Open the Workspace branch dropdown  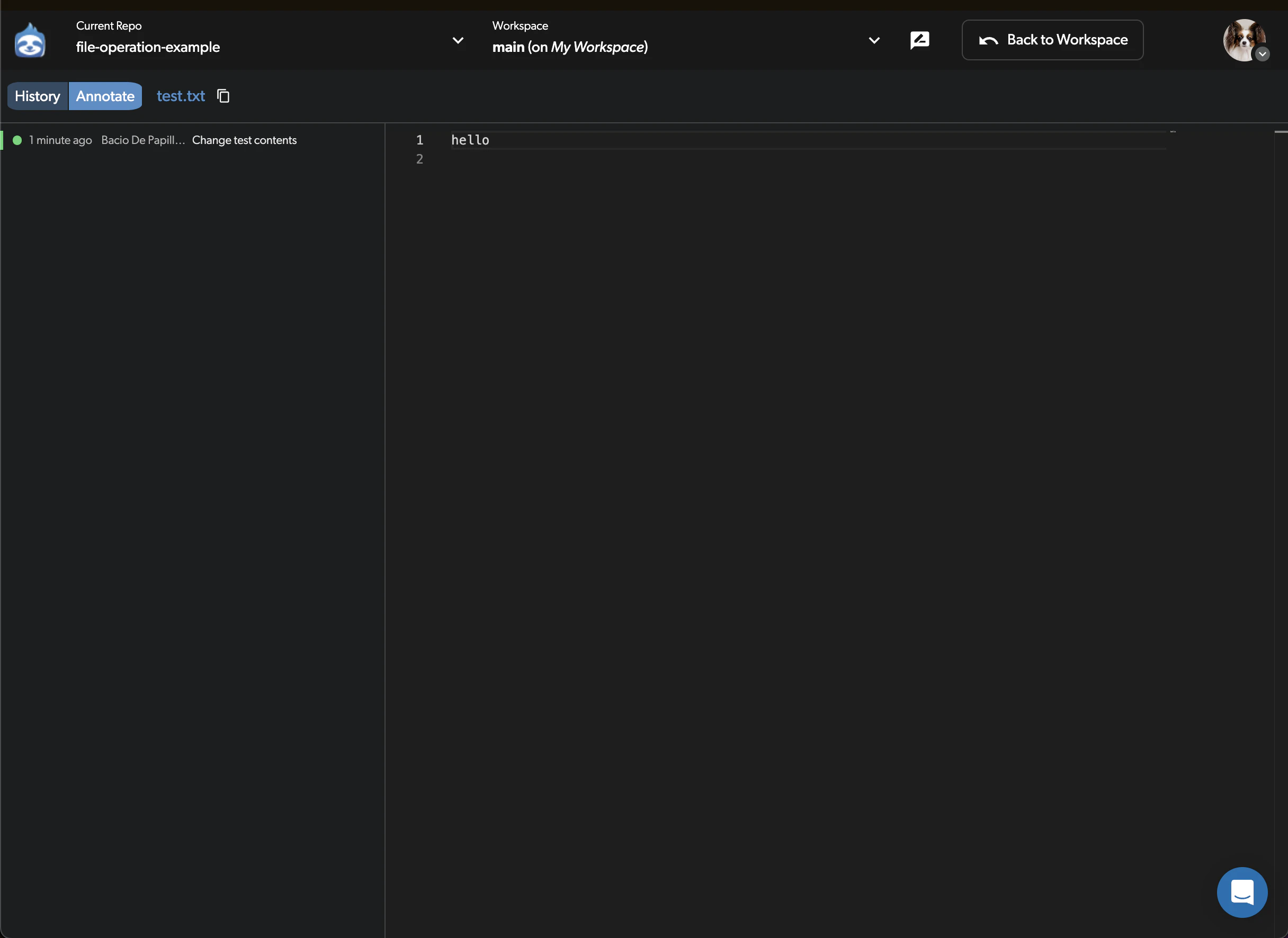[874, 40]
